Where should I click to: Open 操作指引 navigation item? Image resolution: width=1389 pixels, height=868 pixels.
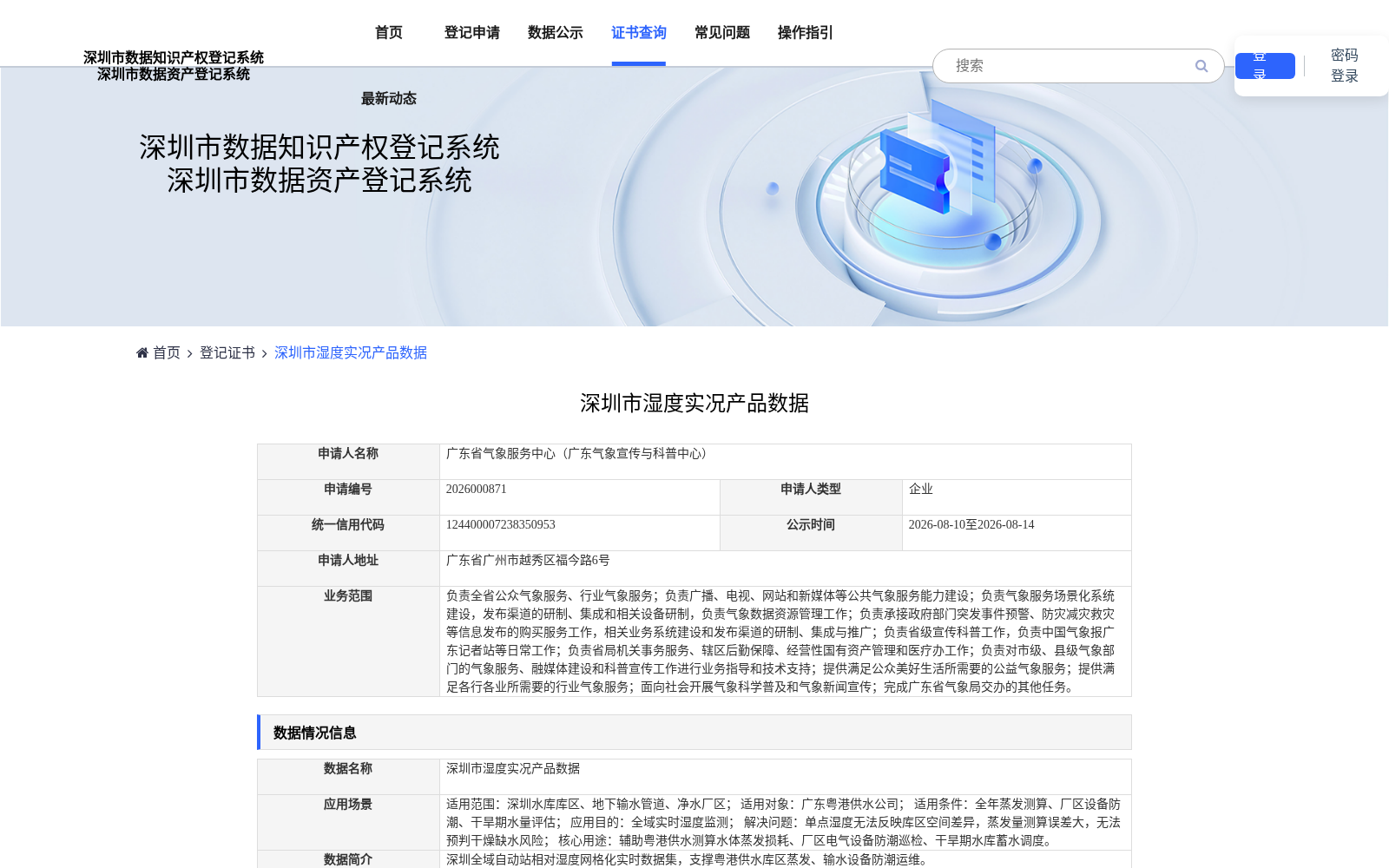(x=806, y=33)
